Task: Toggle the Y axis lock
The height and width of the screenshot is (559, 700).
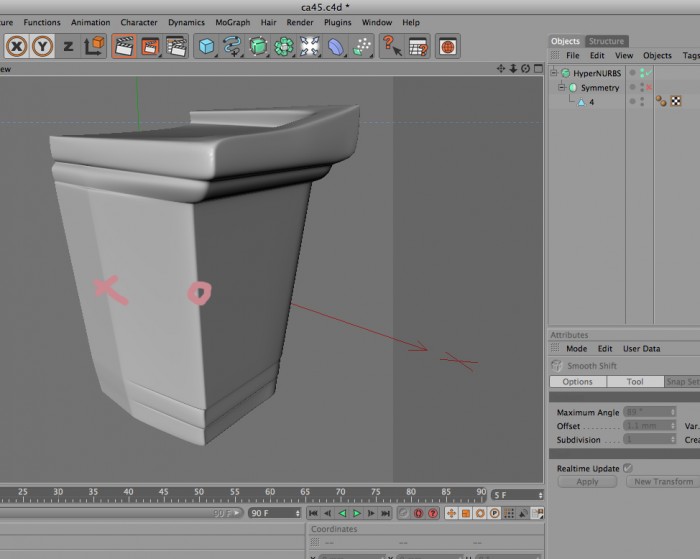Action: tap(42, 46)
